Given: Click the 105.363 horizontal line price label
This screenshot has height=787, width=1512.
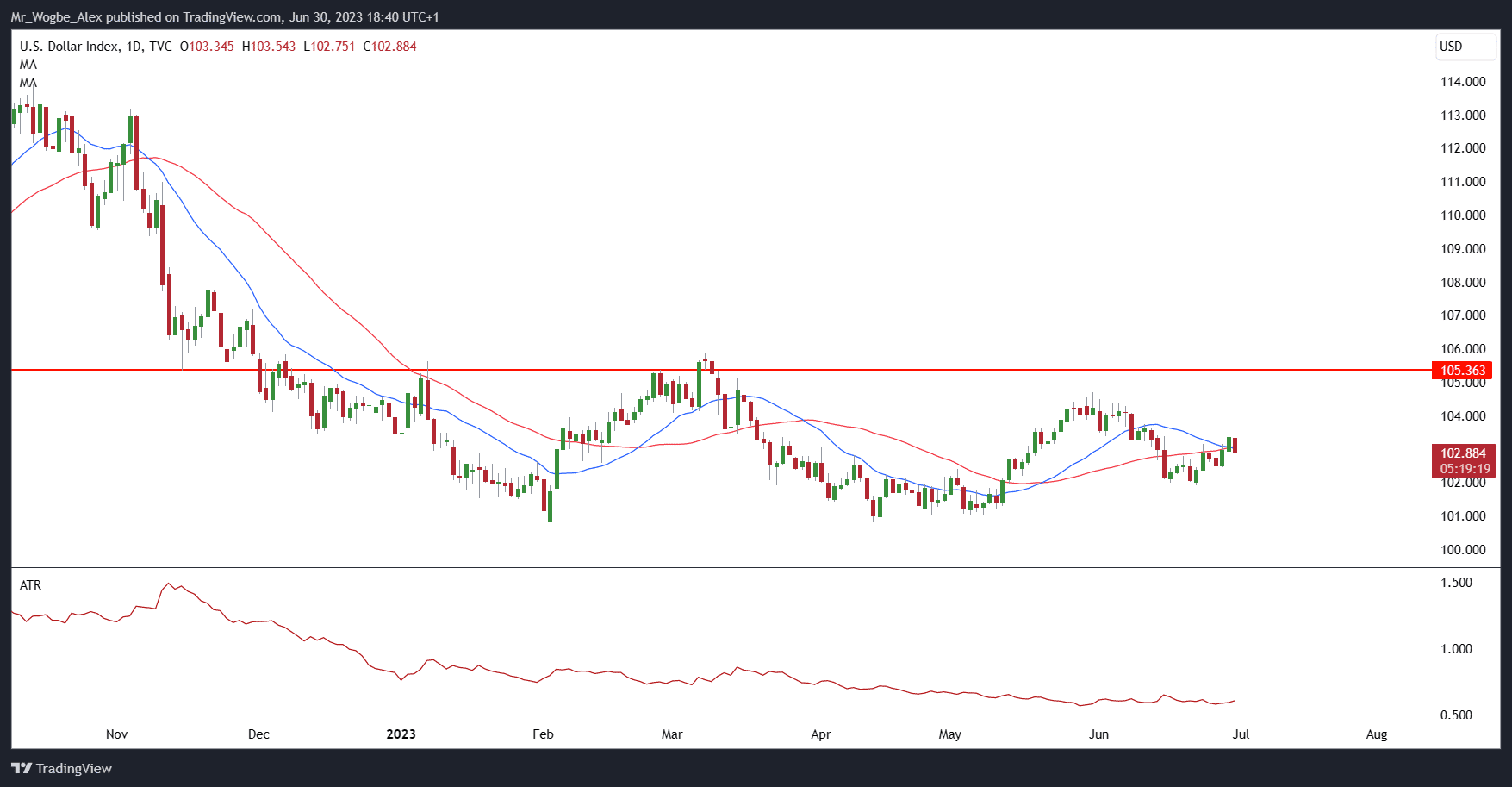Looking at the screenshot, I should 1463,371.
